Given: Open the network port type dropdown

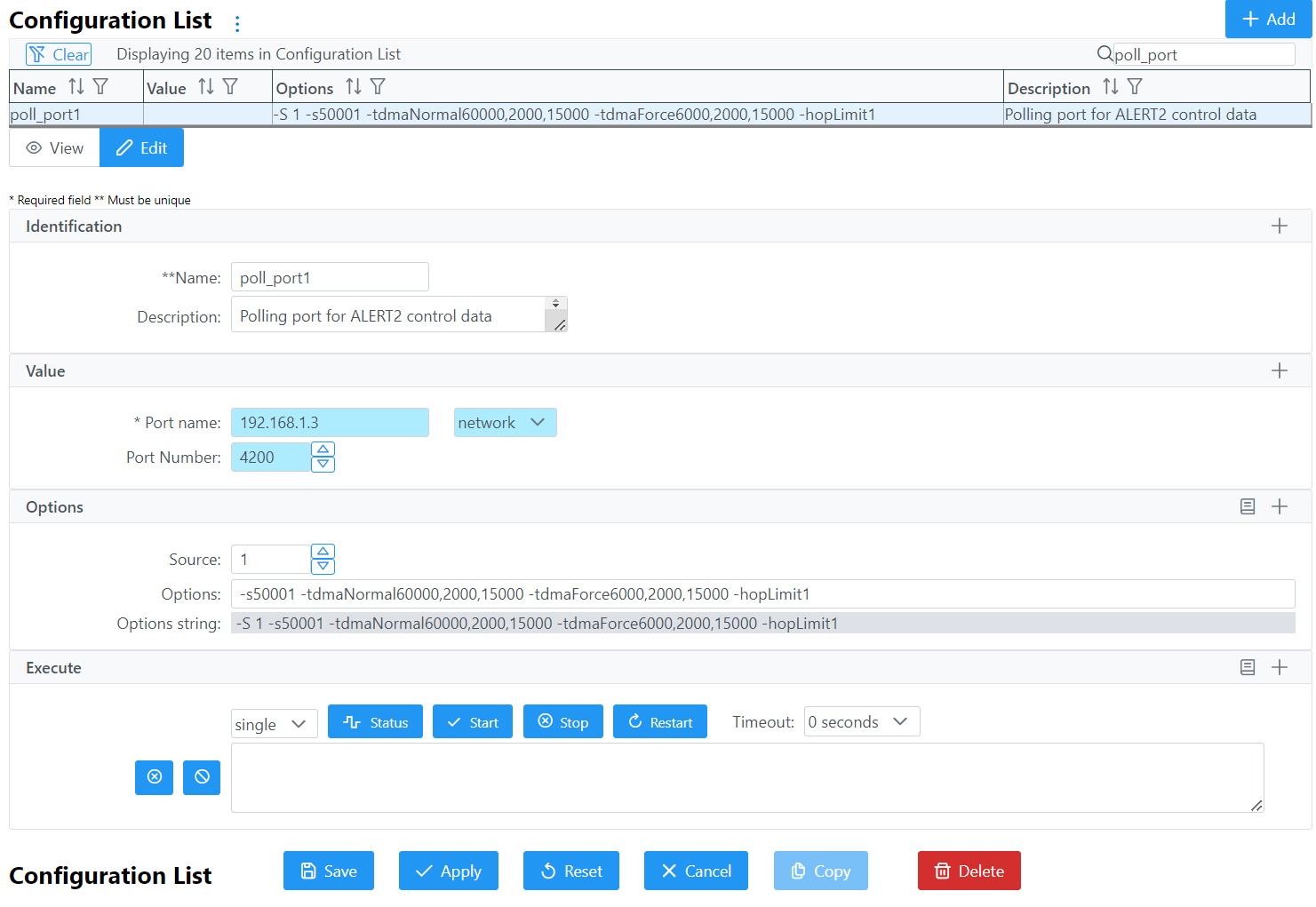Looking at the screenshot, I should (504, 423).
